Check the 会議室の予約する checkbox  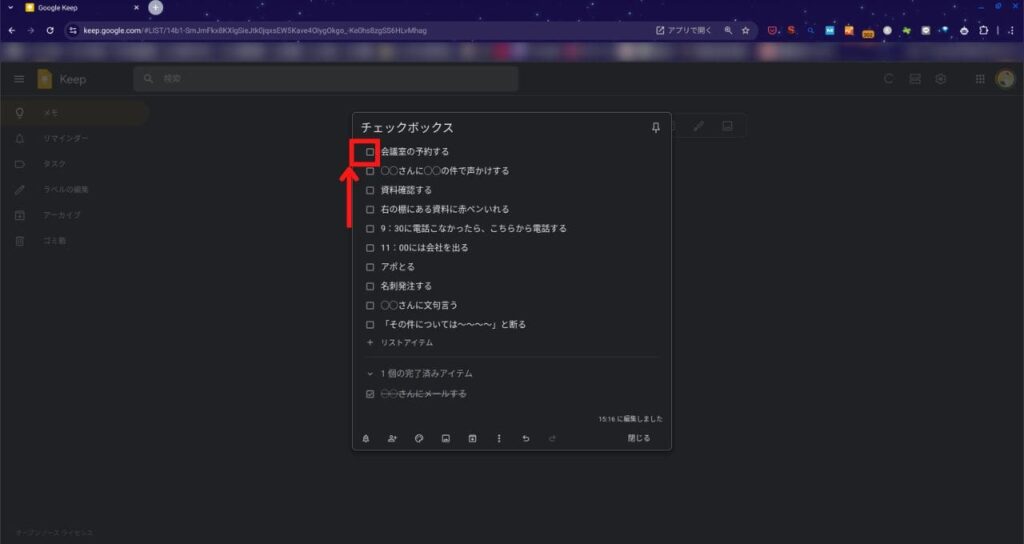click(x=370, y=152)
